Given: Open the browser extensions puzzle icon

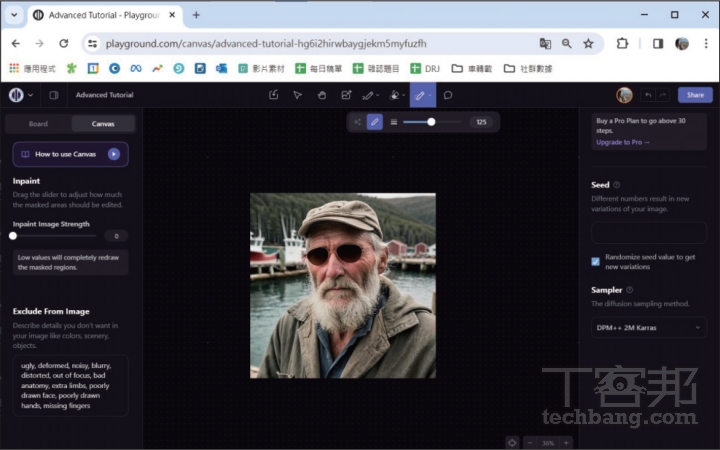Looking at the screenshot, I should (x=622, y=44).
